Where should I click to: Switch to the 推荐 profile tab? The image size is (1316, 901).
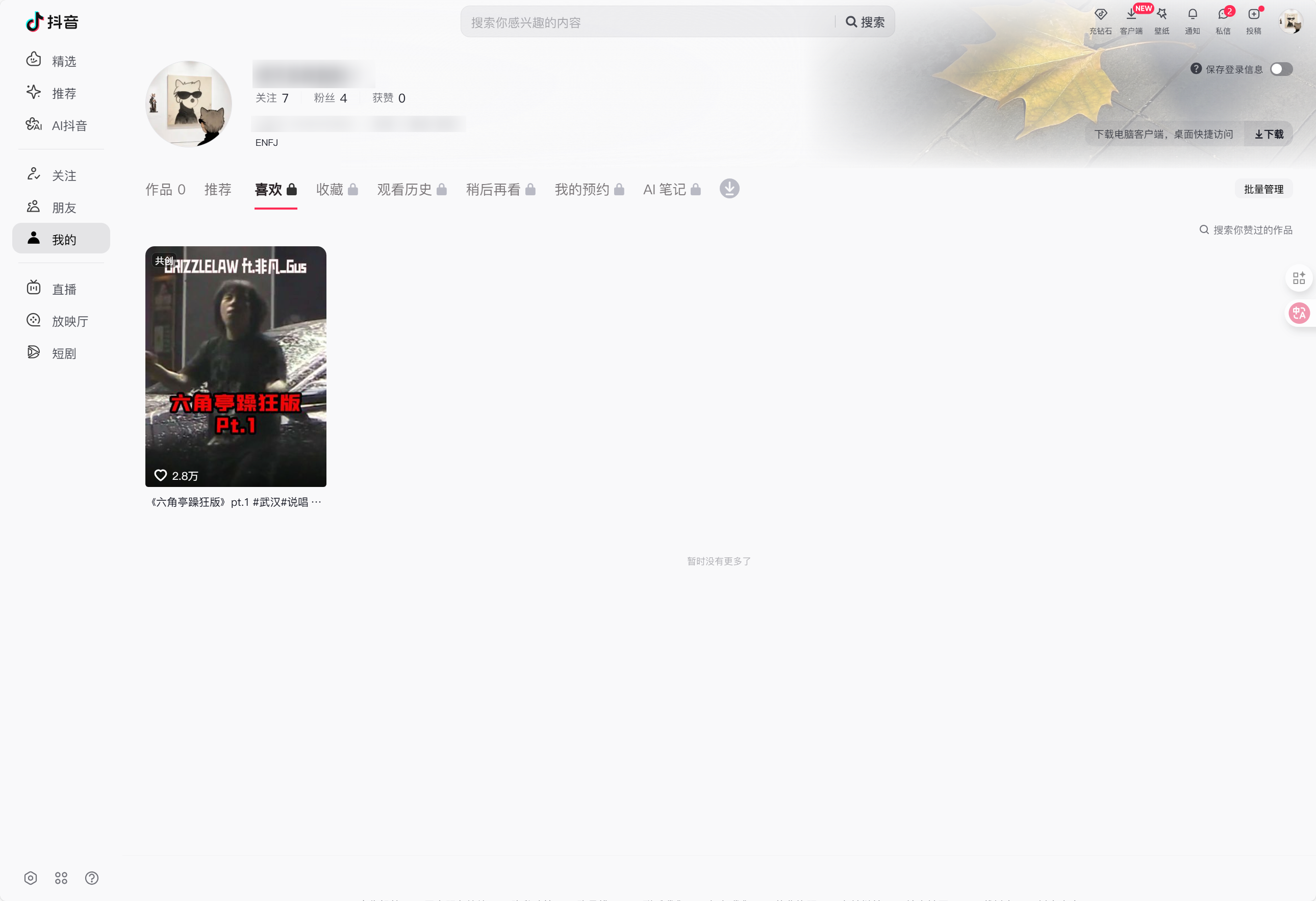(218, 189)
